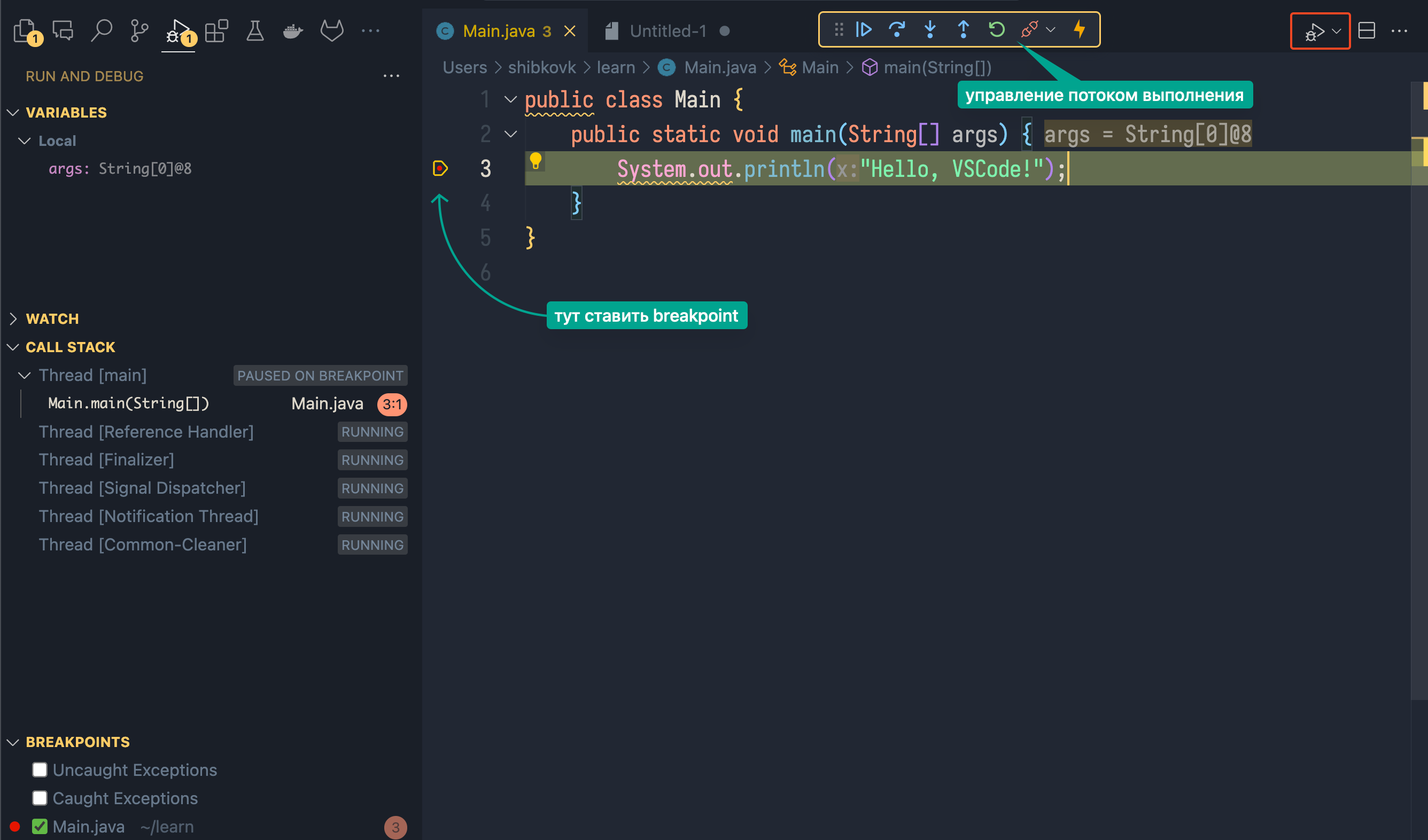
Task: Toggle Main.java breakpoint checkbox
Action: (x=40, y=825)
